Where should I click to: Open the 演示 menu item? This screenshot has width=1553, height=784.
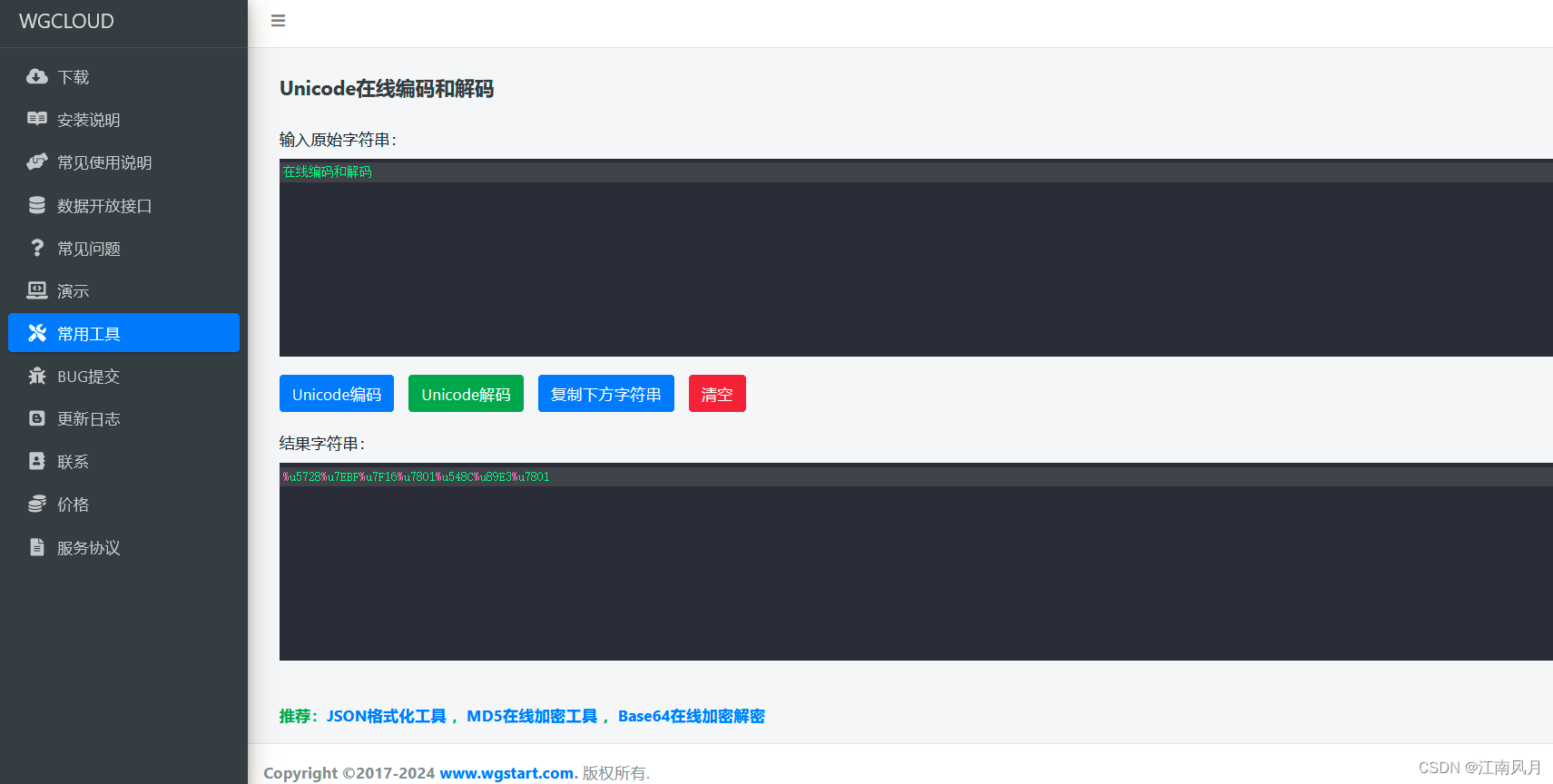tap(123, 290)
